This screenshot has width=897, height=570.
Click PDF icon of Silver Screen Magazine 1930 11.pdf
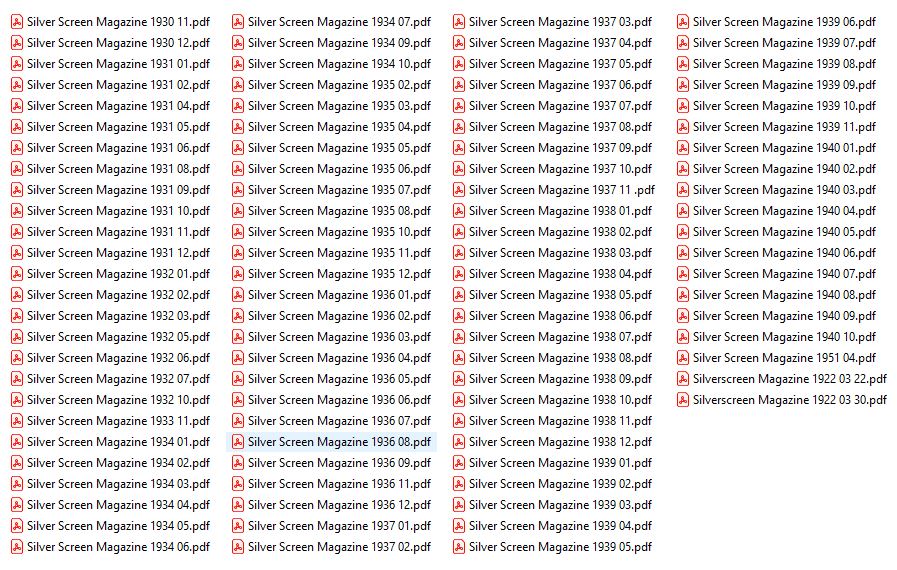(17, 22)
